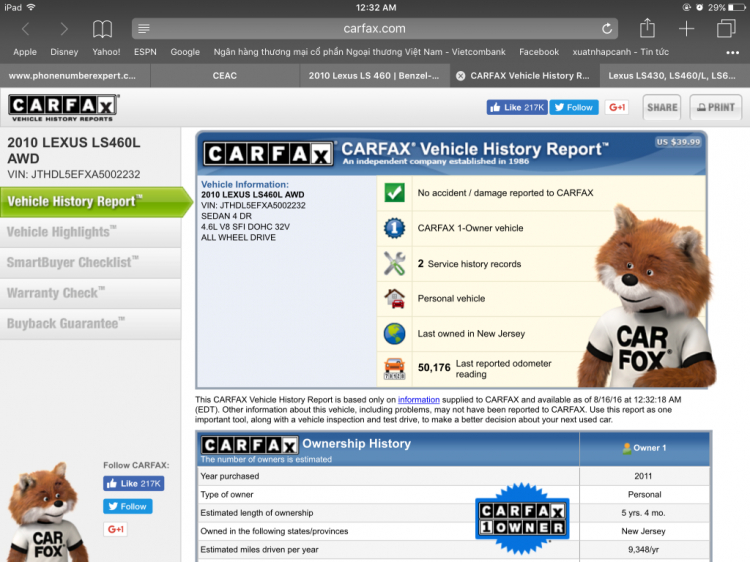This screenshot has height=562, width=750.
Task: Open the Safari bookmarks book icon
Action: (x=102, y=29)
